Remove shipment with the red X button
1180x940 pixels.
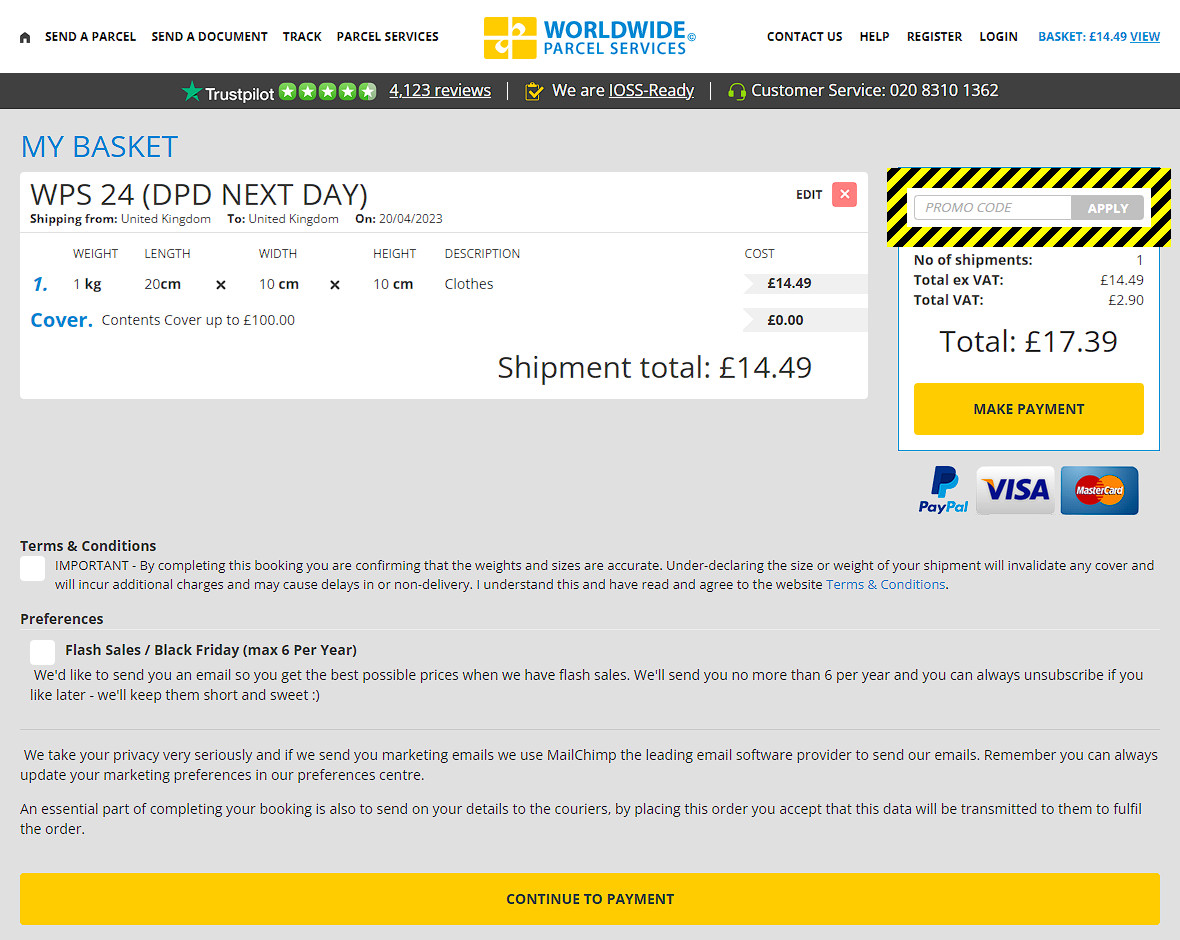point(844,194)
